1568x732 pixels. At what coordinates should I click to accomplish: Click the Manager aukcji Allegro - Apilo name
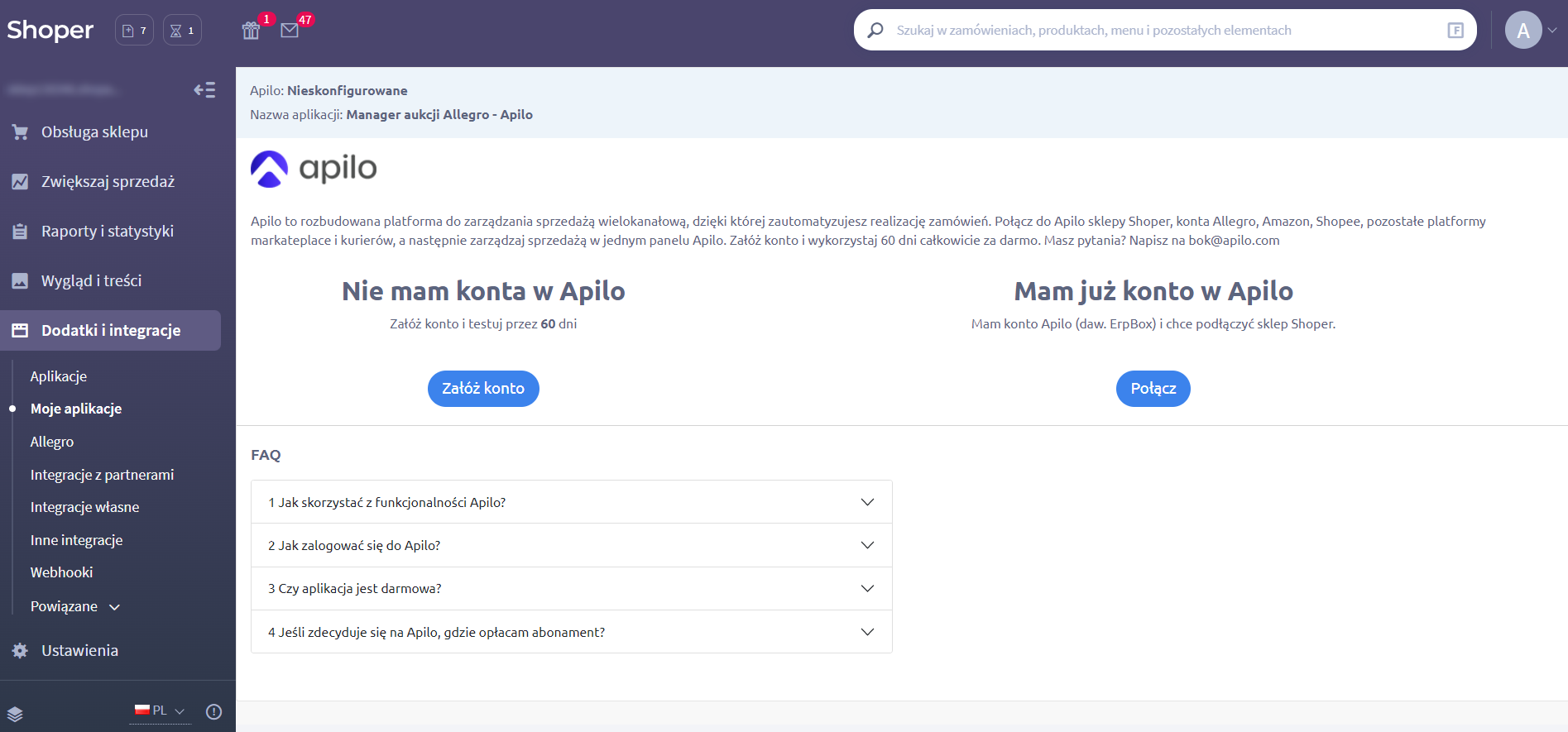(x=439, y=115)
